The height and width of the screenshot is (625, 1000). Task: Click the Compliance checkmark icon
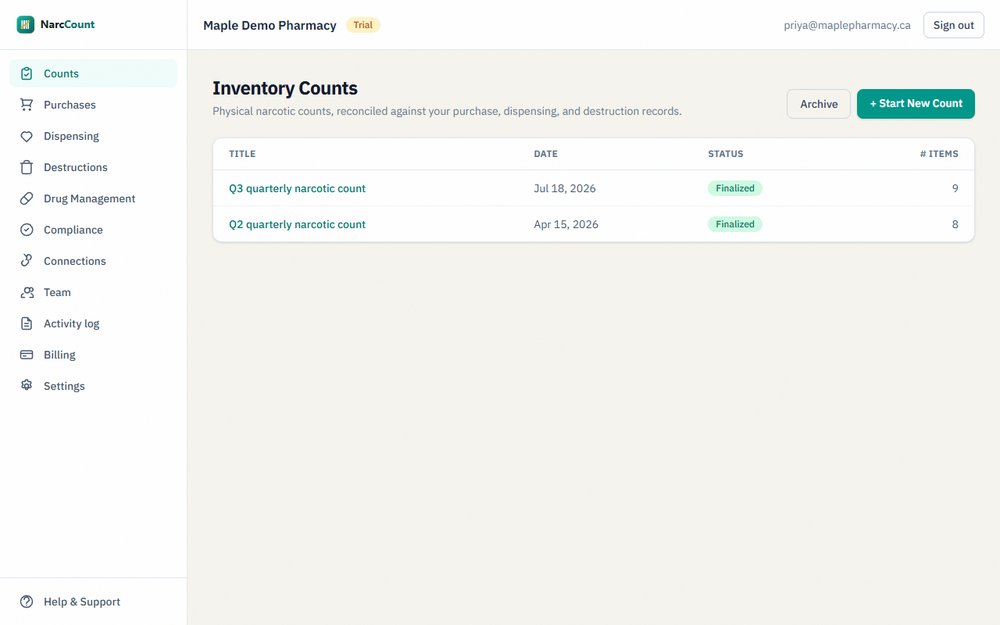26,230
